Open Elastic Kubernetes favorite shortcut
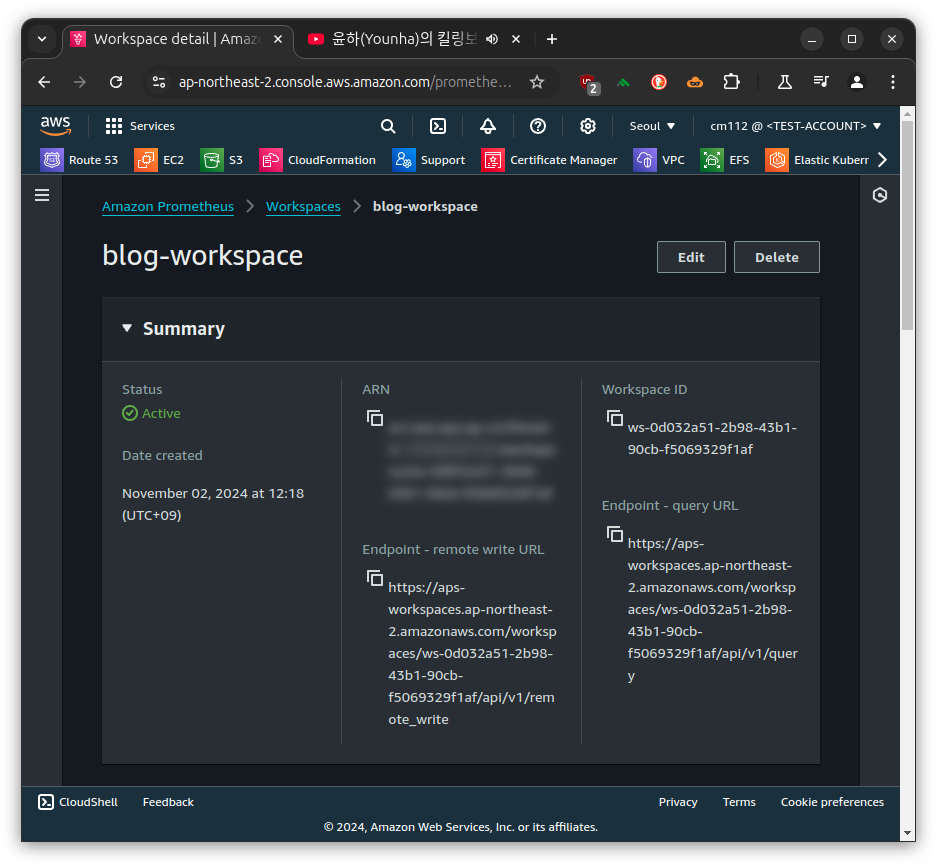937x866 pixels. click(x=817, y=160)
